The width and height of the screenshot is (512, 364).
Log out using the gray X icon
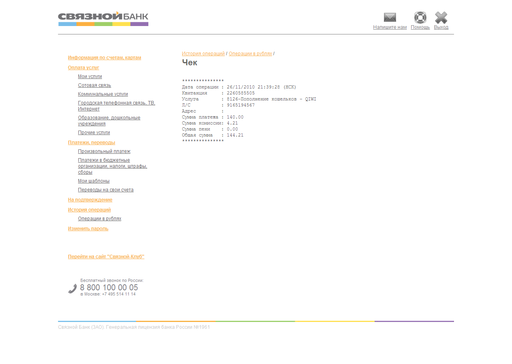click(441, 17)
